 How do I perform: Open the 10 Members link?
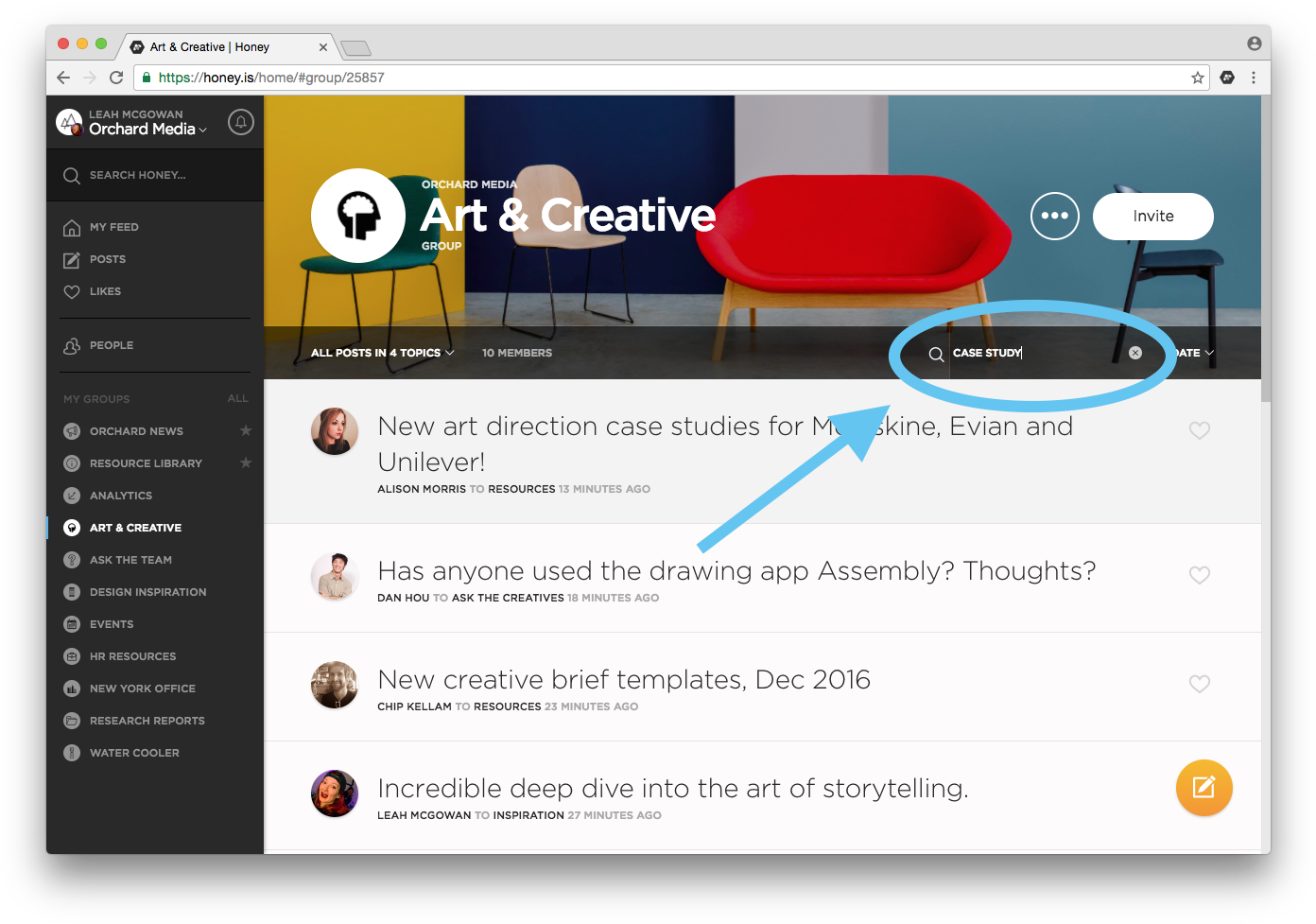point(517,353)
